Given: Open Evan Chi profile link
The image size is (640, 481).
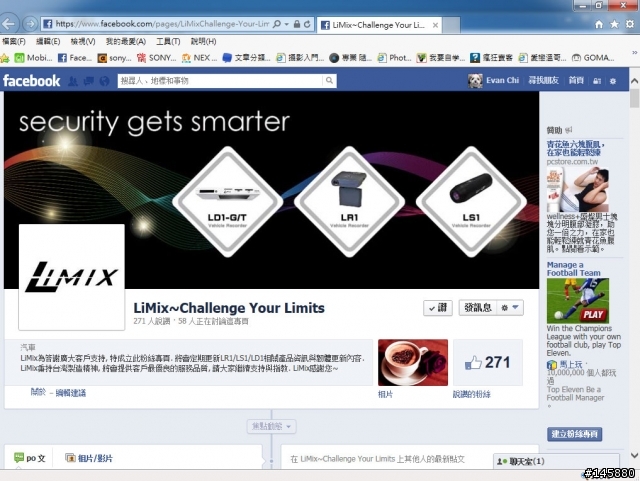Looking at the screenshot, I should pos(502,80).
